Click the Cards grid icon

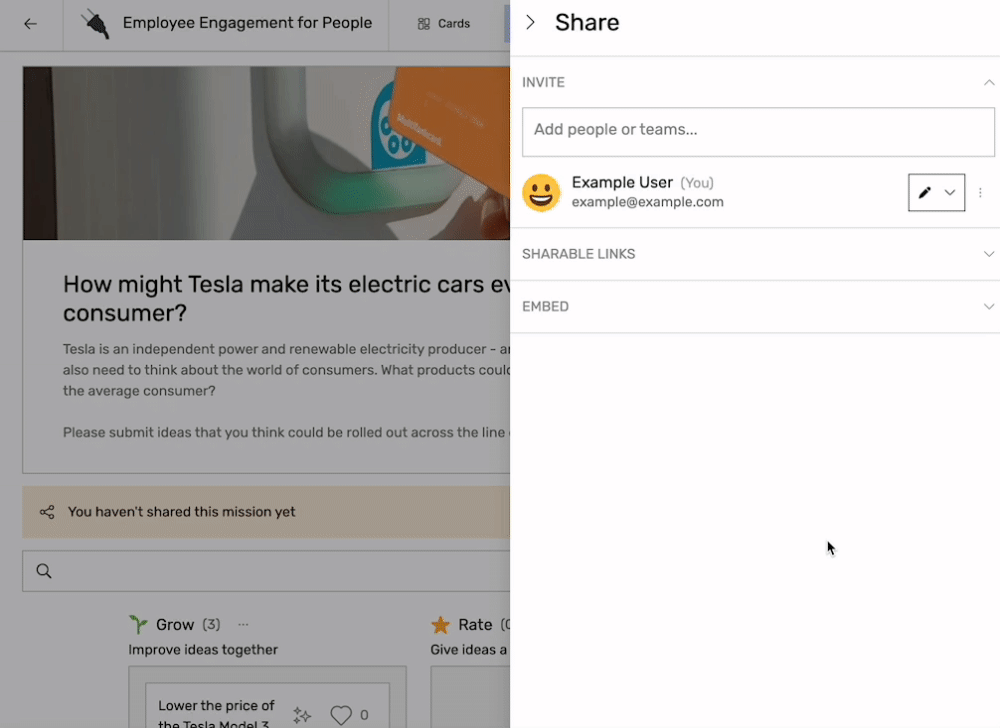tap(423, 24)
